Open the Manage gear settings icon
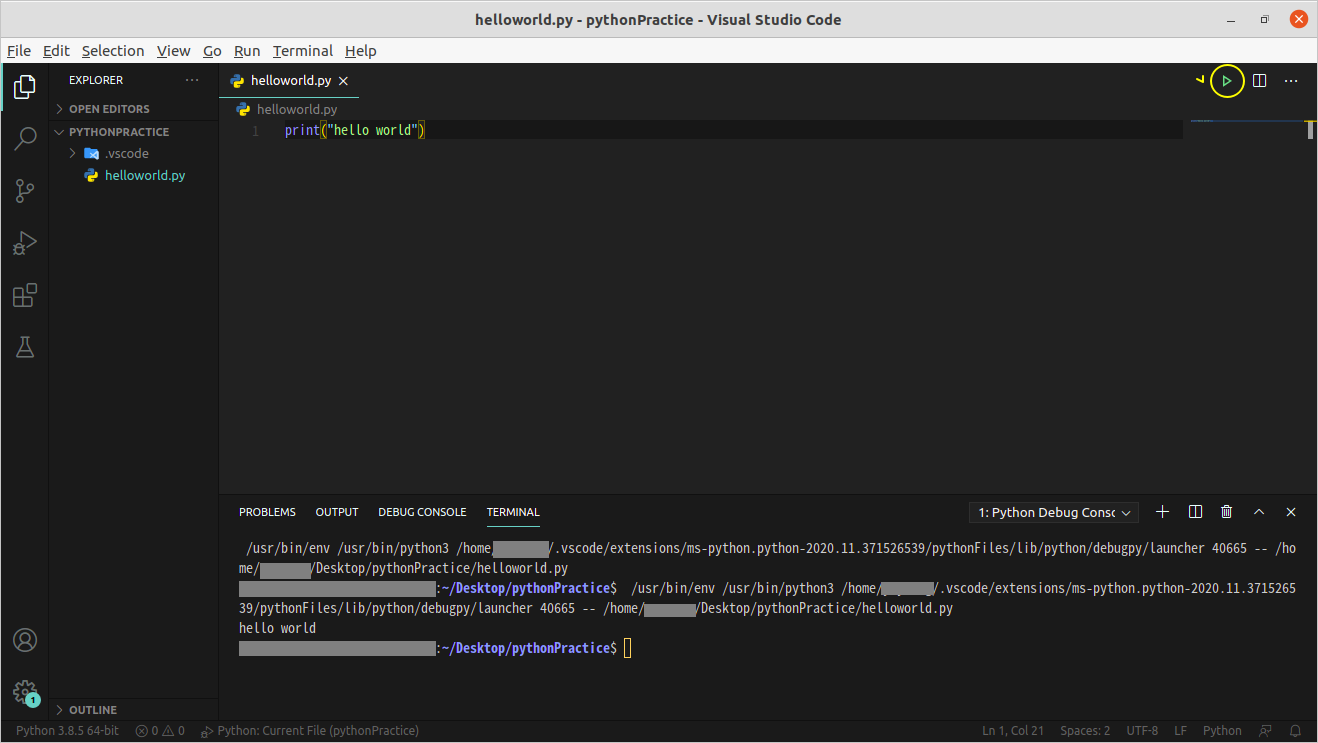 (x=25, y=692)
